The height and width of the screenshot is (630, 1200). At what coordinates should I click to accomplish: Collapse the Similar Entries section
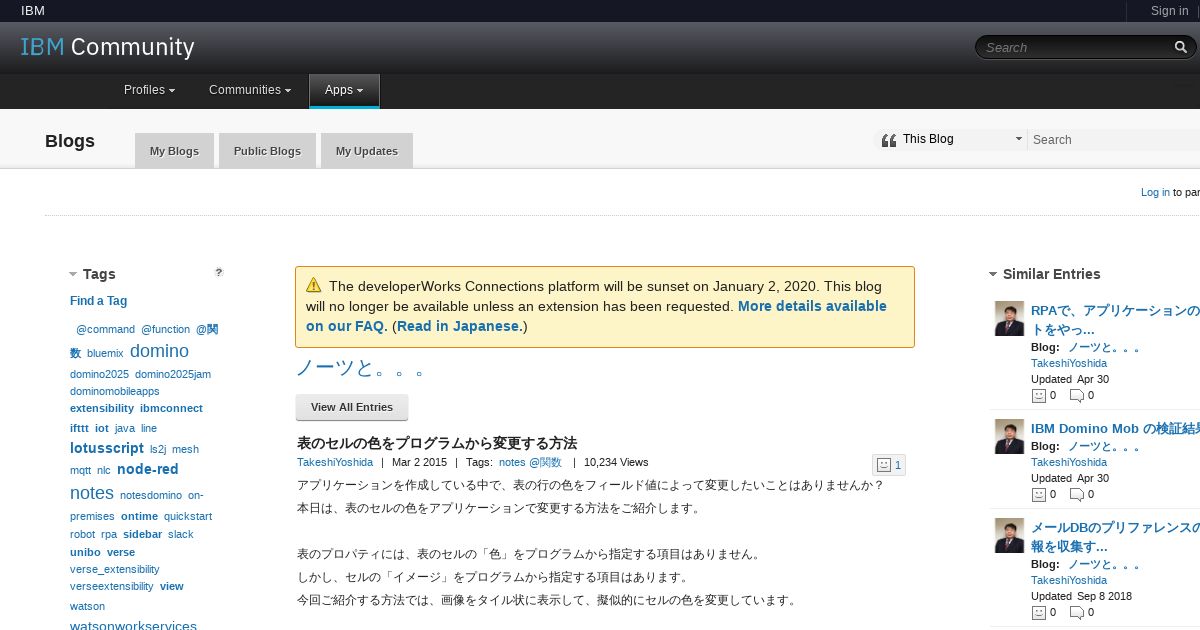pos(993,274)
